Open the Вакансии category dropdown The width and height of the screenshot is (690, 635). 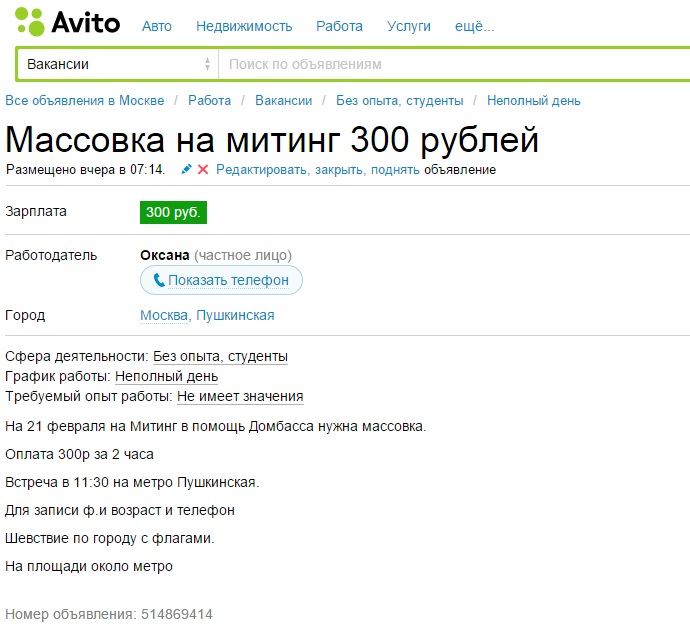(118, 64)
